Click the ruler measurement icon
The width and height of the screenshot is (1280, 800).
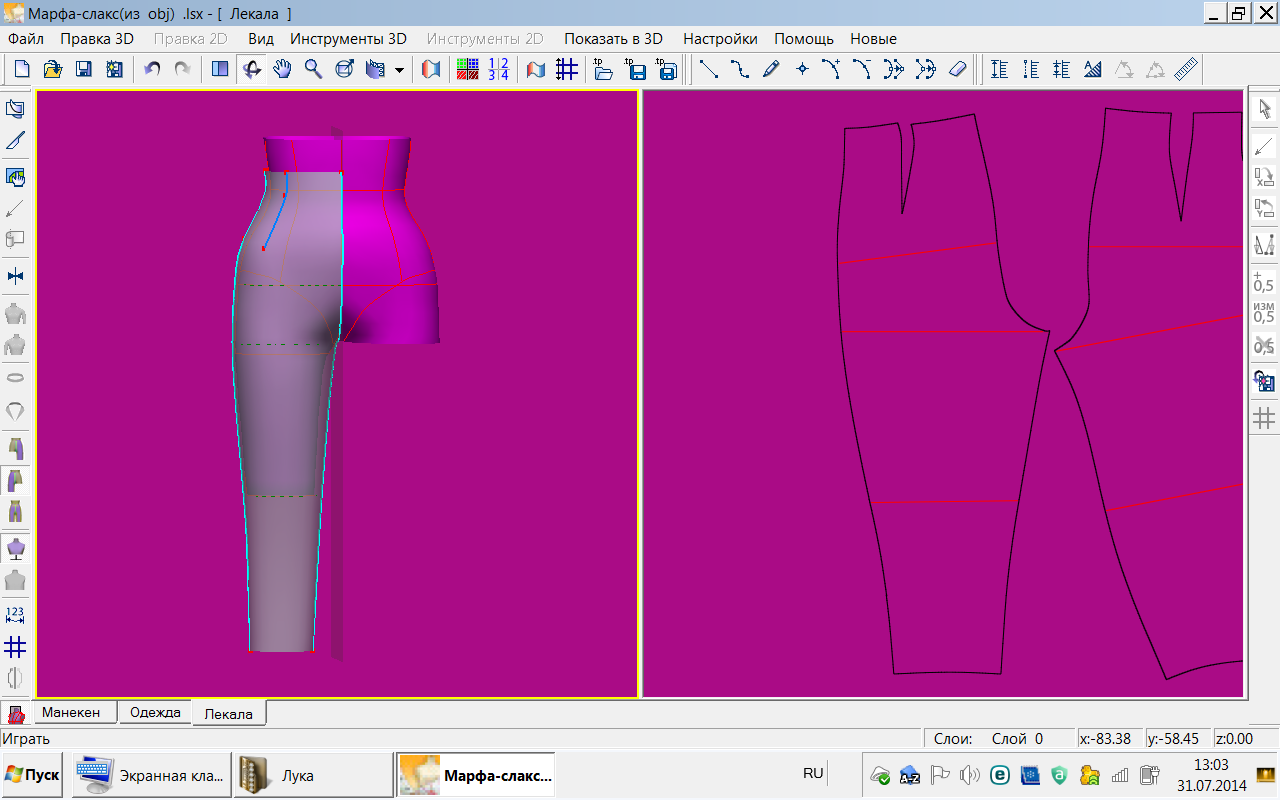tap(1186, 69)
